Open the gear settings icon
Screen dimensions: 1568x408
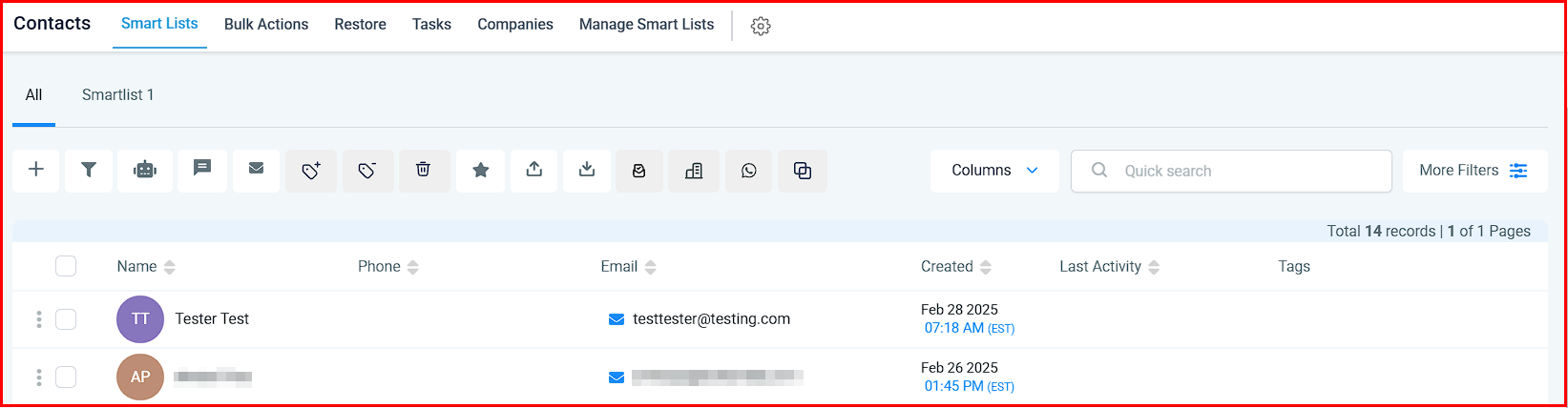click(761, 27)
